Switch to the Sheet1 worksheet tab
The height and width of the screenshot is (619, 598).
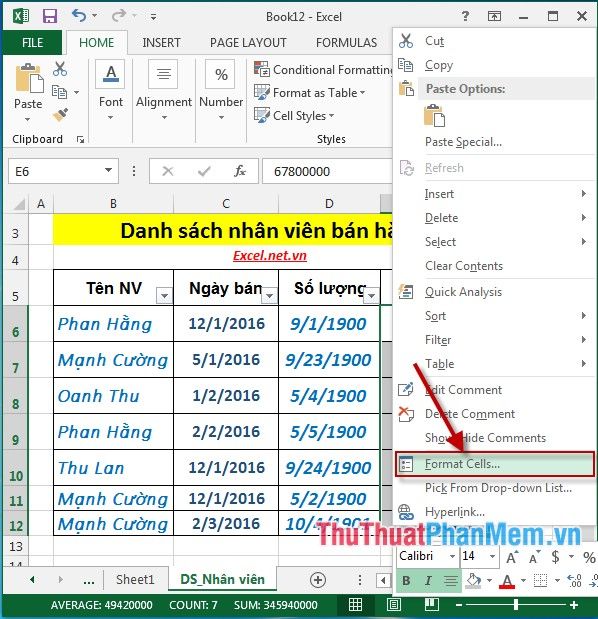[x=135, y=580]
